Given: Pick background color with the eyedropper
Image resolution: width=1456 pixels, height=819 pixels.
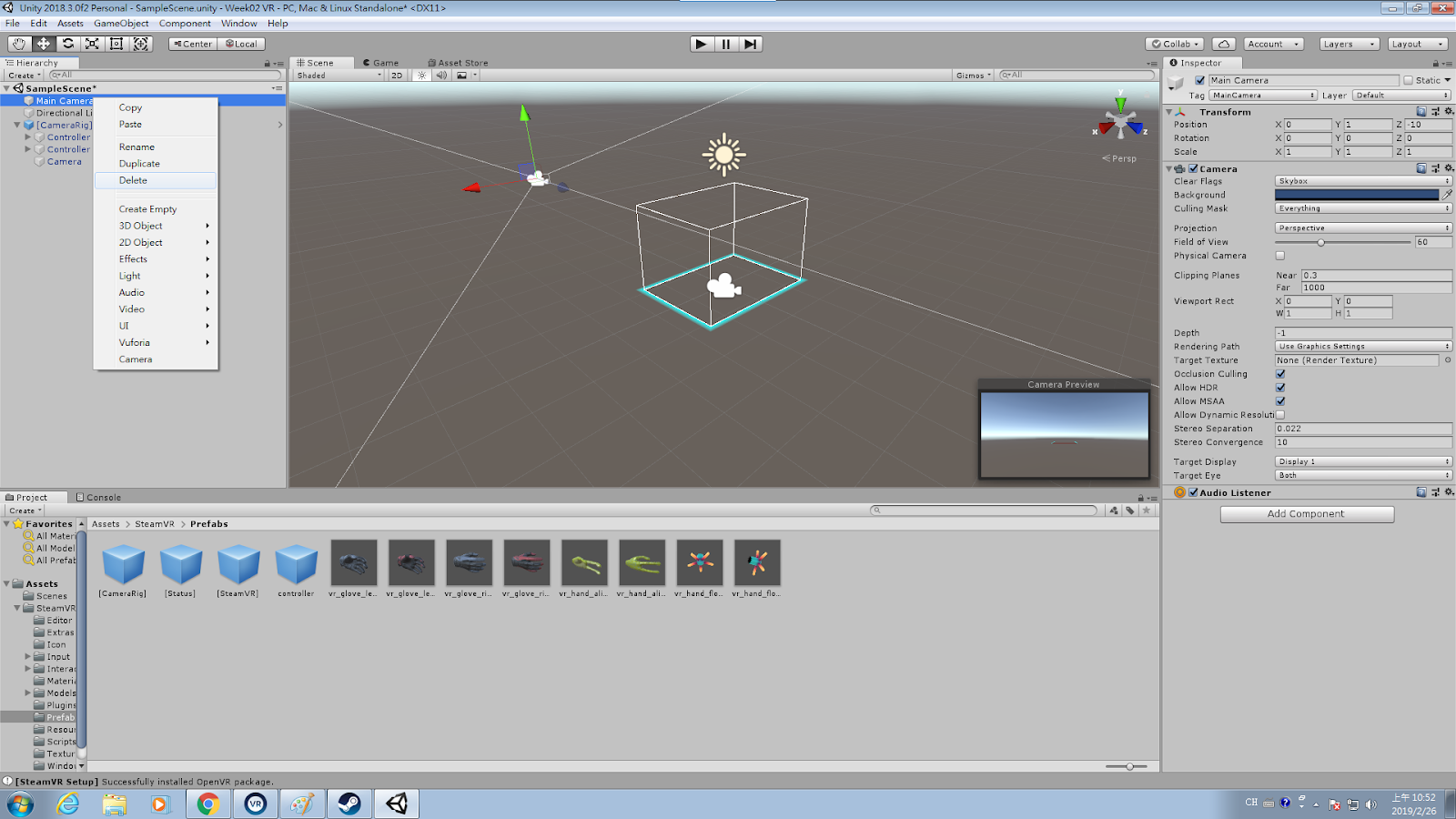Looking at the screenshot, I should click(x=1447, y=195).
